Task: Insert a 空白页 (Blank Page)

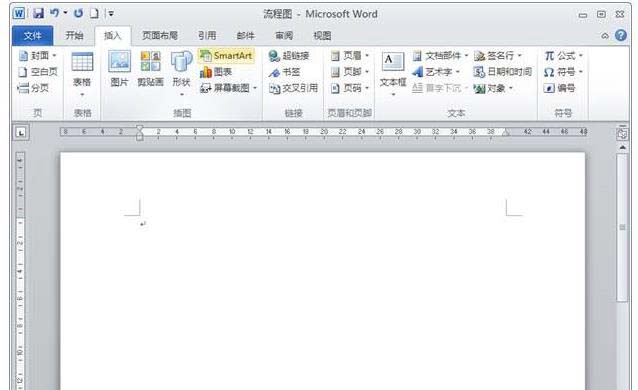Action: point(38,72)
